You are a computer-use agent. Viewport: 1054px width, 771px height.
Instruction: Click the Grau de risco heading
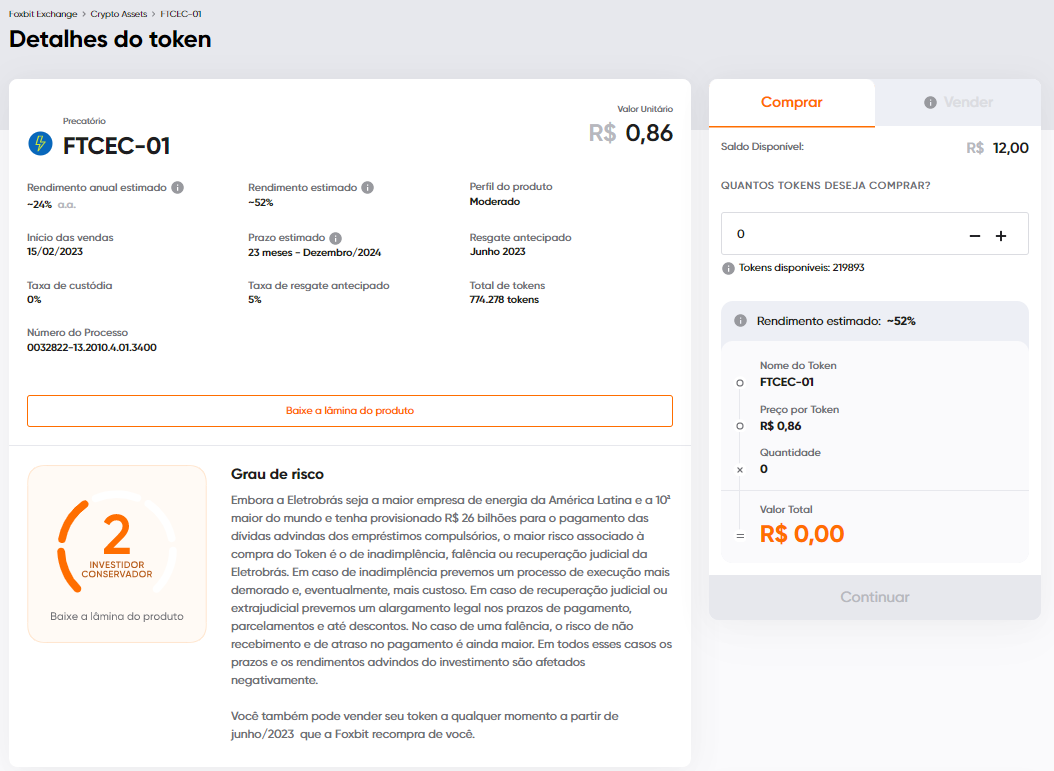click(278, 474)
